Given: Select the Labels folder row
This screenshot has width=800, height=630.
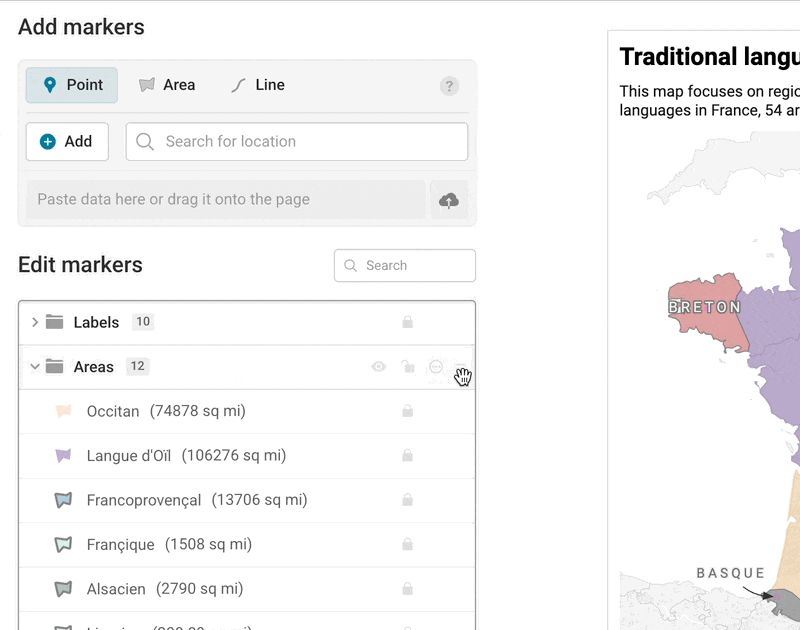Looking at the screenshot, I should [247, 322].
